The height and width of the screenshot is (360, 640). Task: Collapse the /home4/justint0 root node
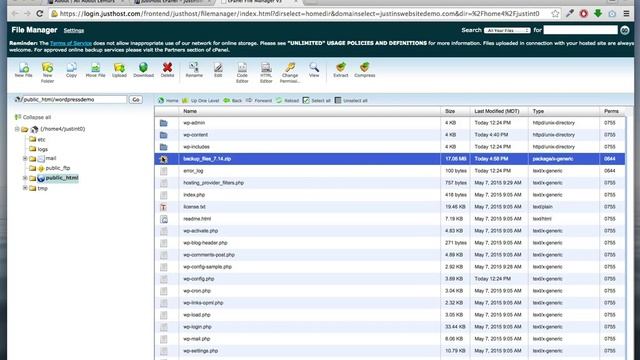[17, 129]
